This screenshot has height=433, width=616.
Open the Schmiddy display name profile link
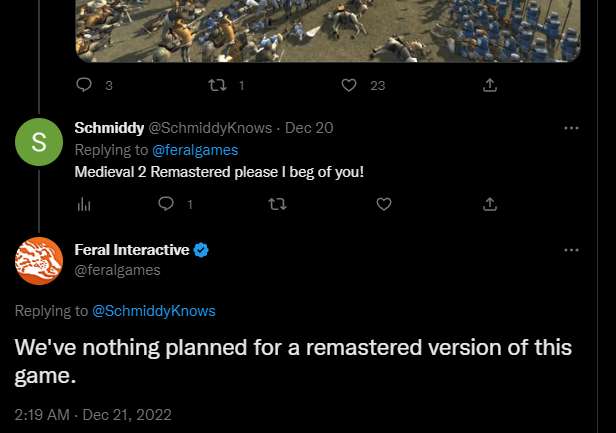coord(109,128)
